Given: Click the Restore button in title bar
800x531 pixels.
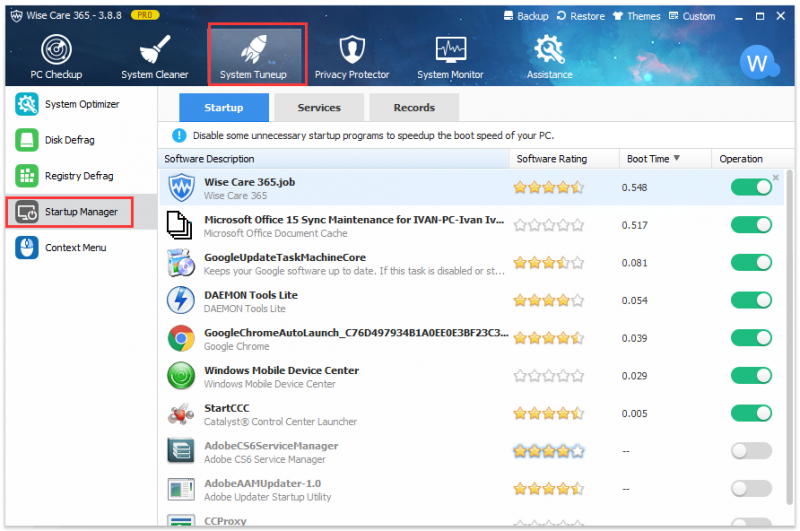Looking at the screenshot, I should point(581,16).
